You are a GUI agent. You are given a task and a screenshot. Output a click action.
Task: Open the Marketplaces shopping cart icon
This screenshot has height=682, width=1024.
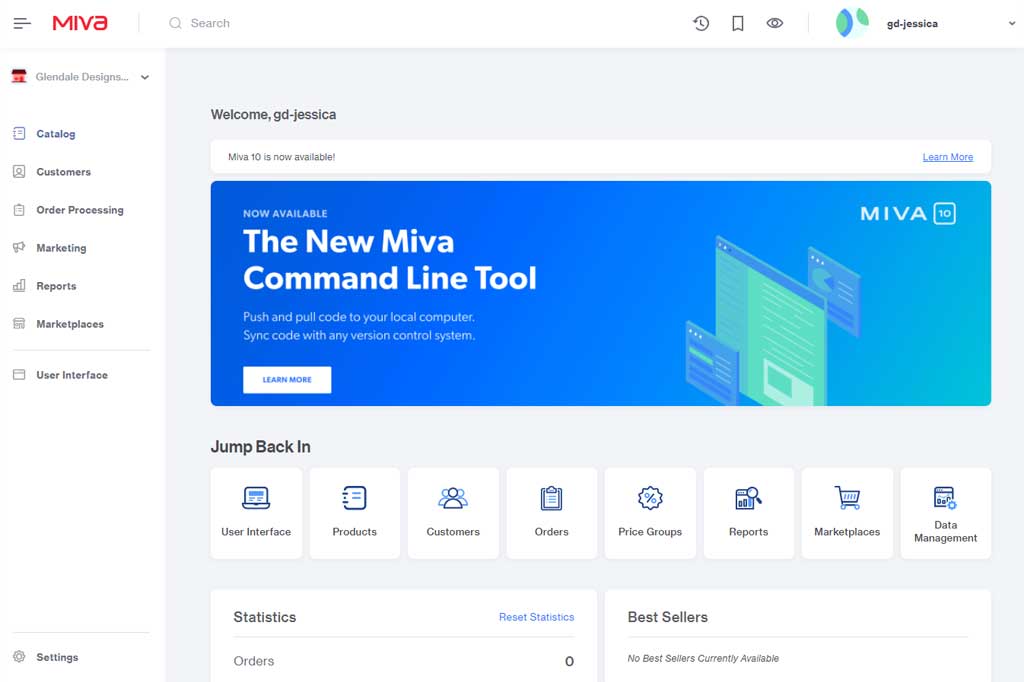coord(847,498)
